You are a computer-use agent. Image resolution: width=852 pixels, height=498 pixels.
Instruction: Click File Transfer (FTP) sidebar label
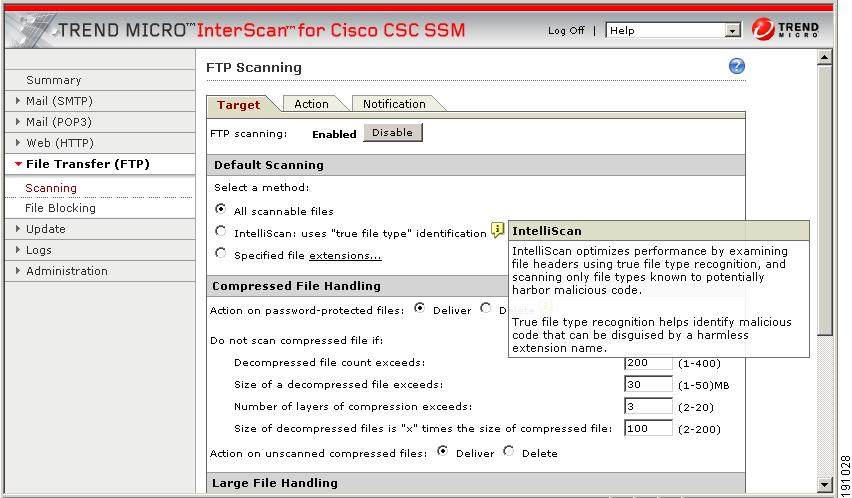pyautogui.click(x=87, y=164)
